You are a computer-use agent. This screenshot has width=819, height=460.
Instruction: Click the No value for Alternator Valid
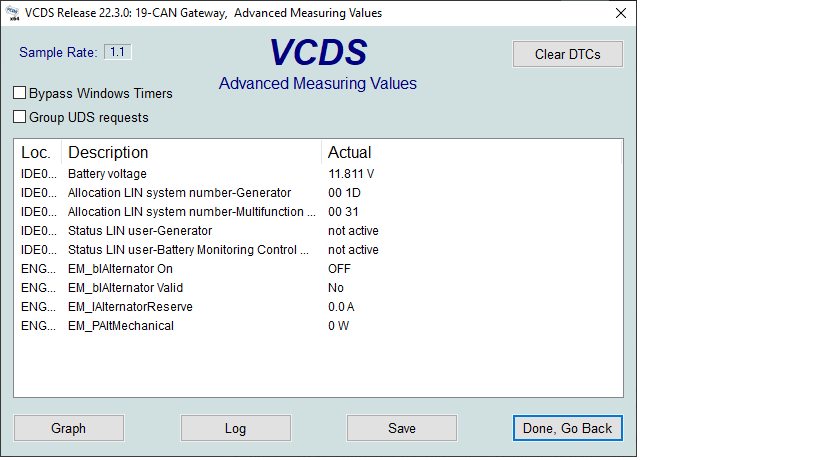[336, 288]
